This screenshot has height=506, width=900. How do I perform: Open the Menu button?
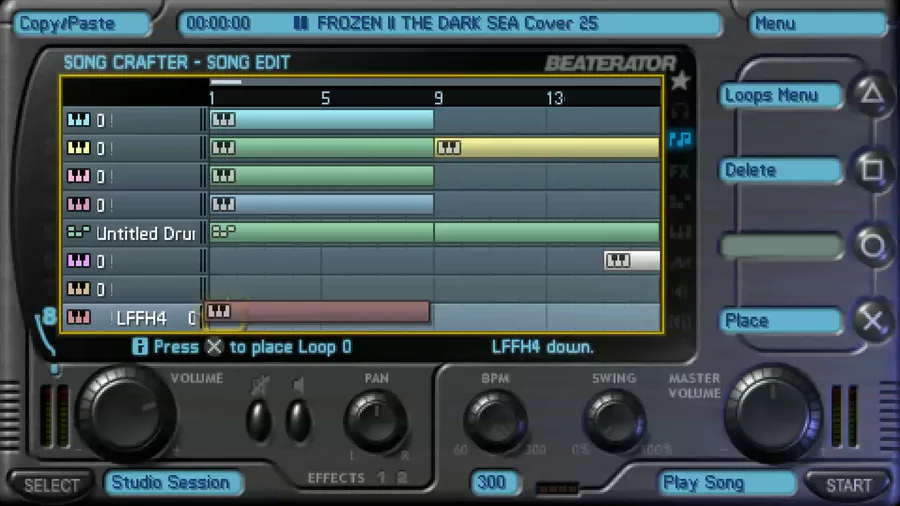[x=818, y=24]
